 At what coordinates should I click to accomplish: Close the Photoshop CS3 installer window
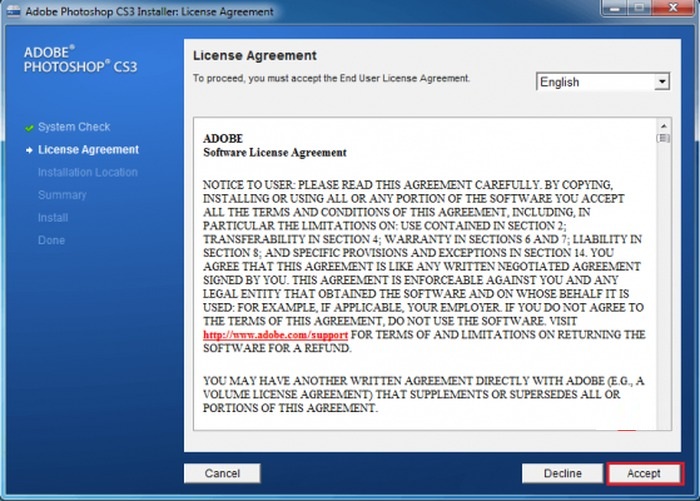(672, 8)
